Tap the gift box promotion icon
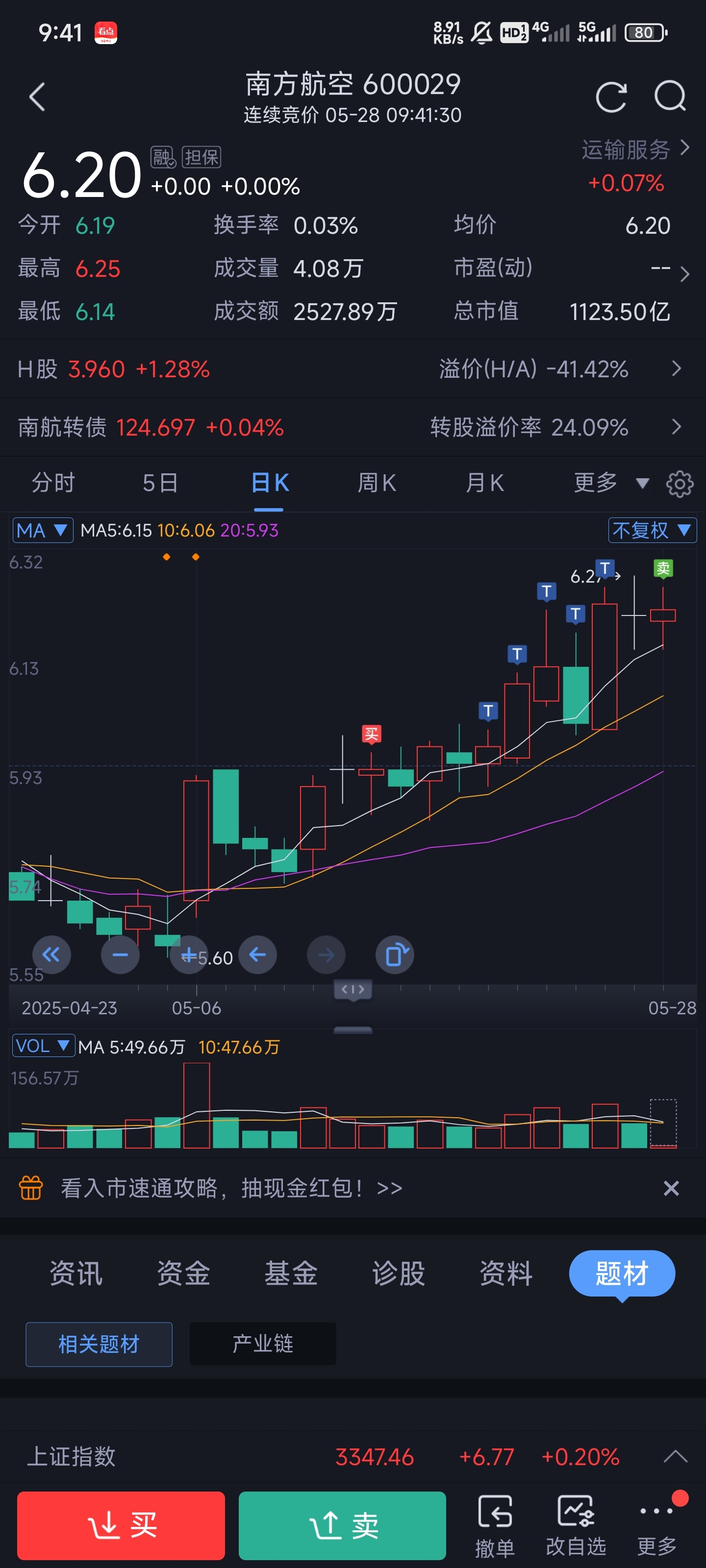 (x=31, y=1188)
